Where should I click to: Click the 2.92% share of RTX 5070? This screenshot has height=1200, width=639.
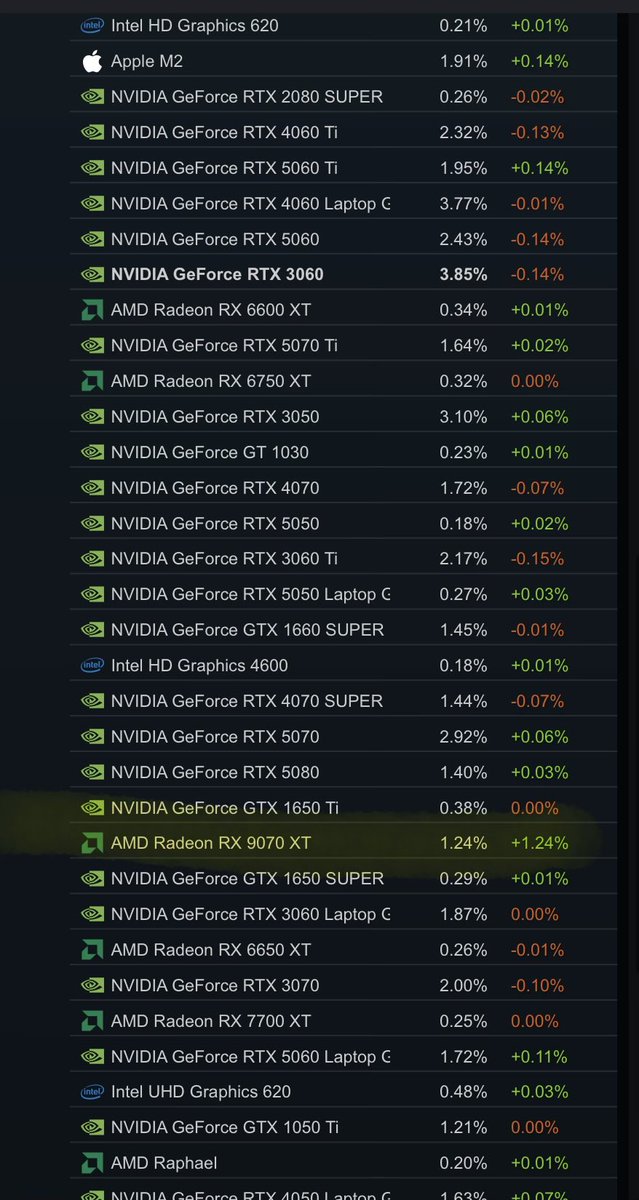pyautogui.click(x=464, y=737)
